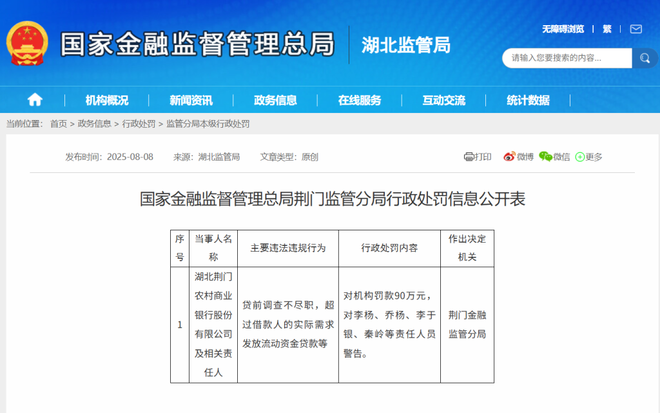This screenshot has width=660, height=413.
Task: Click the mail envelope icon
Action: (636, 29)
